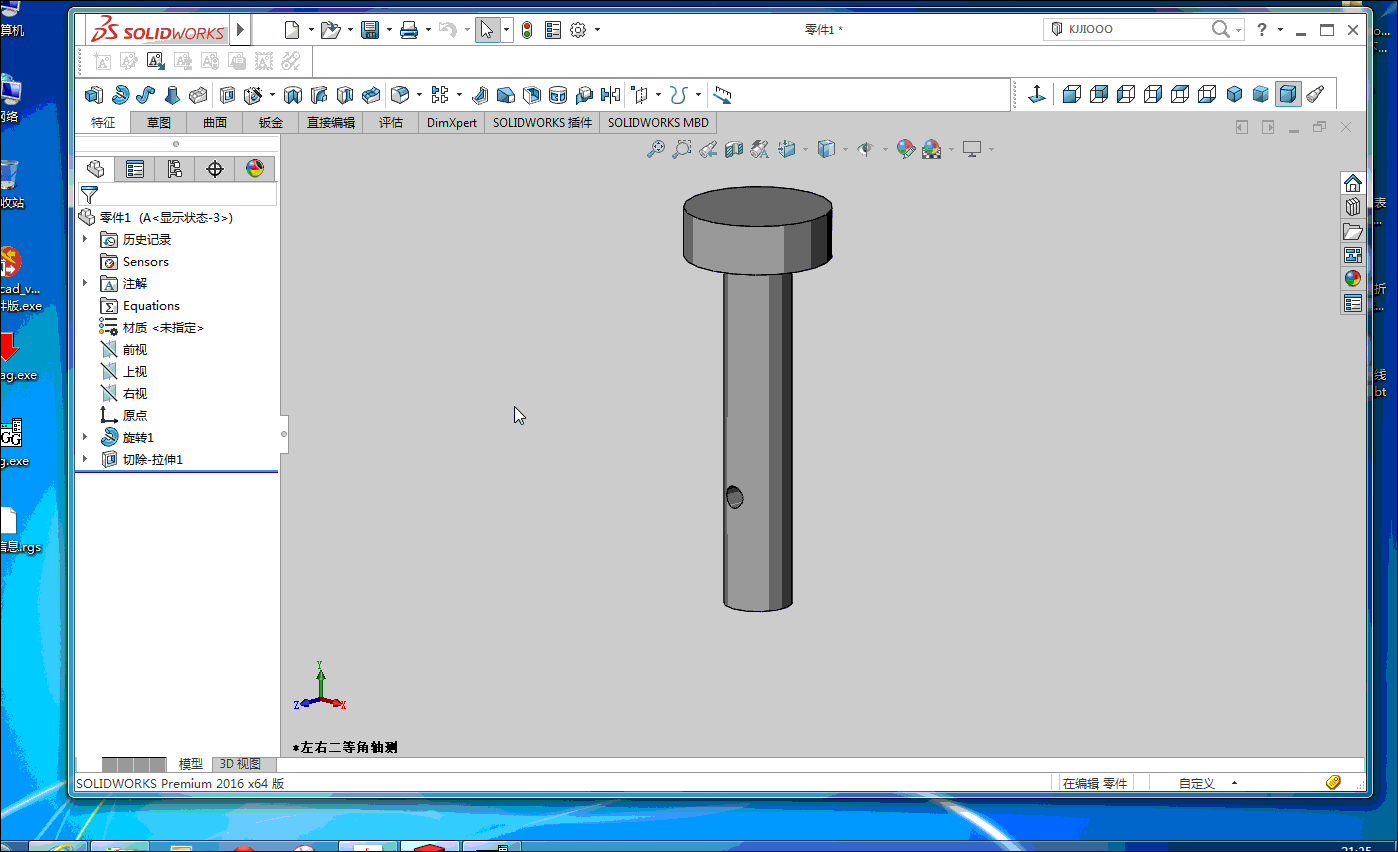
Task: Click the Print icon
Action: pos(409,30)
